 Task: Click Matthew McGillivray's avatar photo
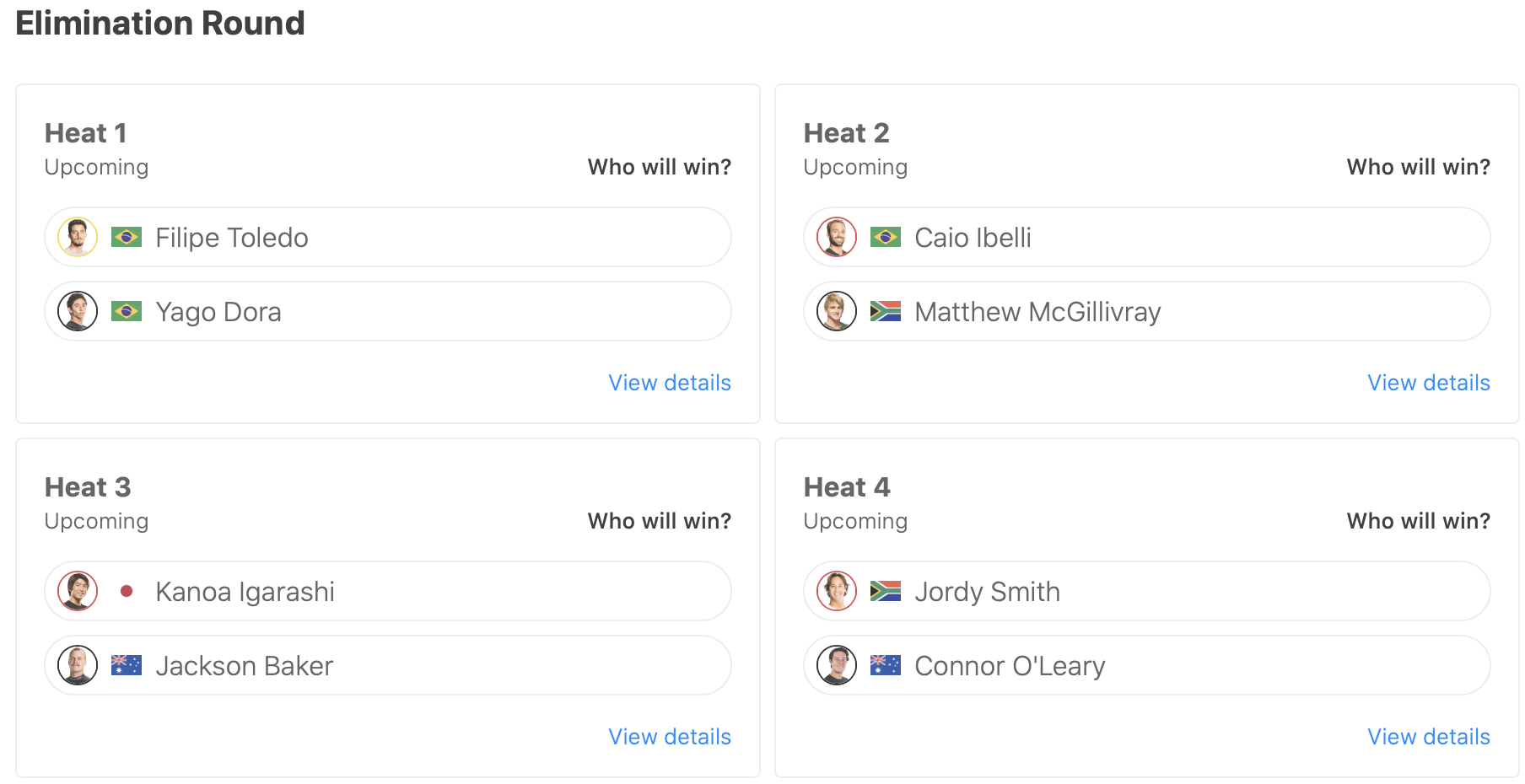(837, 312)
